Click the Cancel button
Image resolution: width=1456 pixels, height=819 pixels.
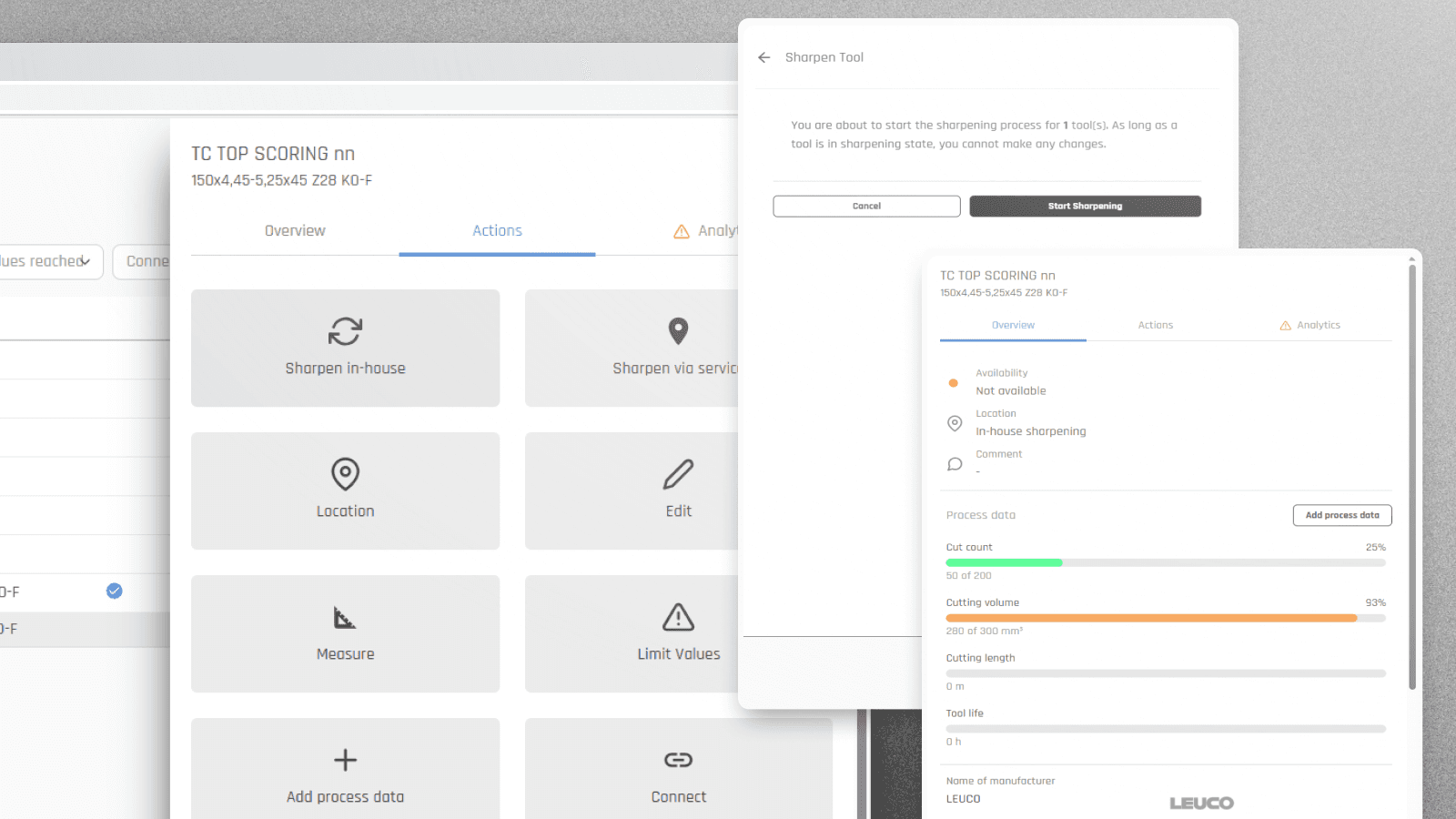866,207
